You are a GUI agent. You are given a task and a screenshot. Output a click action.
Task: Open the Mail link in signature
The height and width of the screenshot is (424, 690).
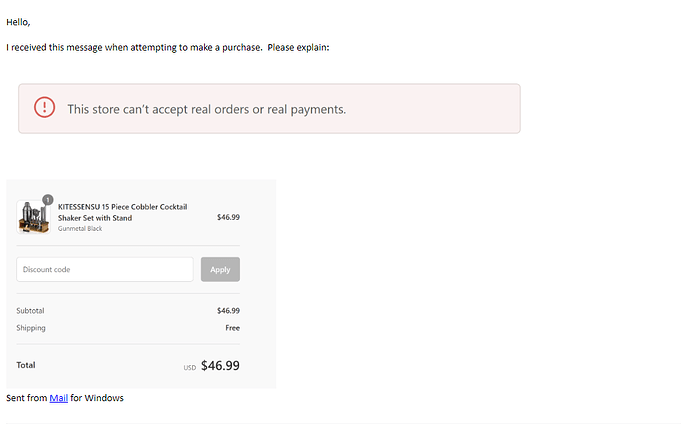pyautogui.click(x=58, y=398)
